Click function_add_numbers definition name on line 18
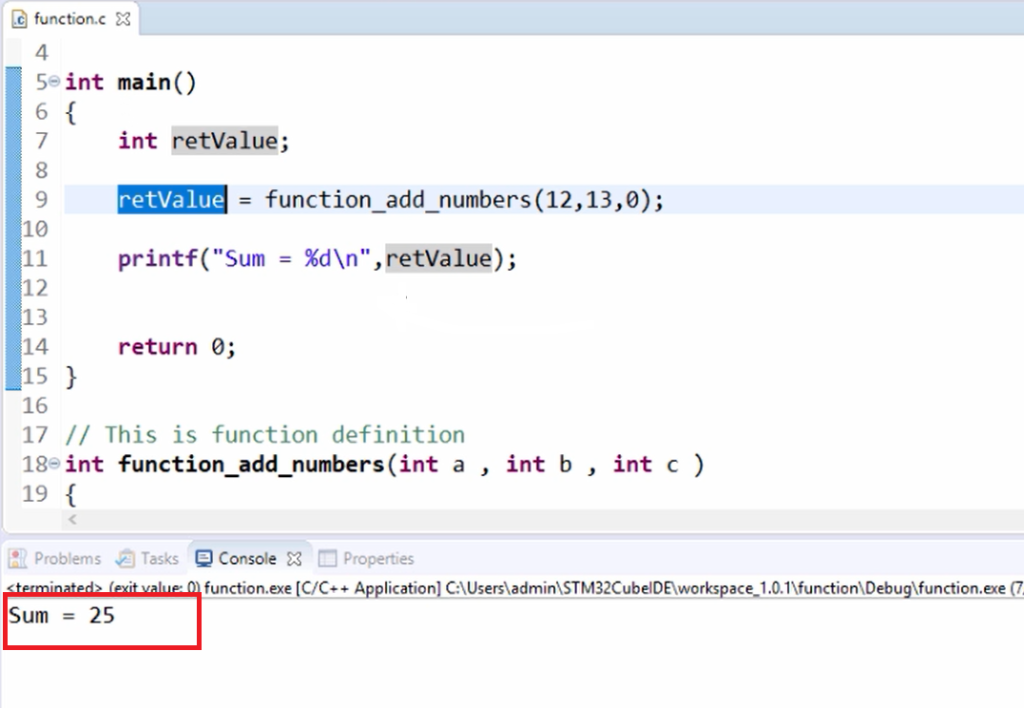This screenshot has width=1024, height=708. click(251, 464)
